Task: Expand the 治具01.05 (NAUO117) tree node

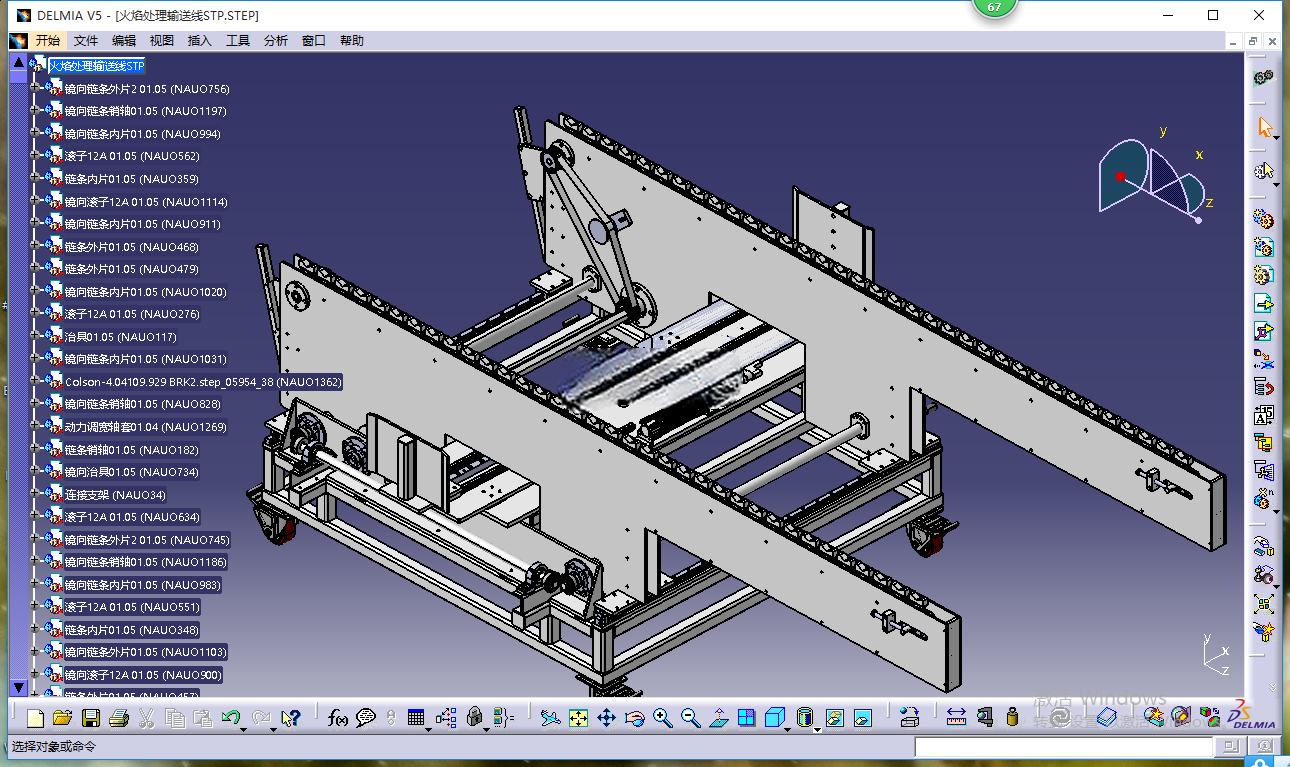Action: (x=35, y=337)
